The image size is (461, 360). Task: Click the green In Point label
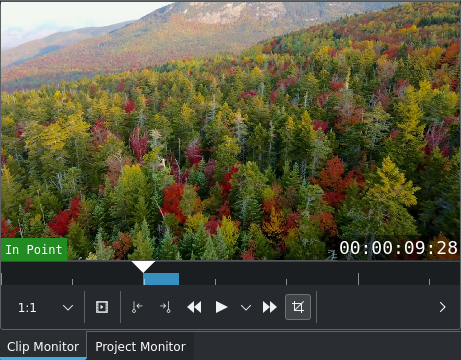pos(34,249)
